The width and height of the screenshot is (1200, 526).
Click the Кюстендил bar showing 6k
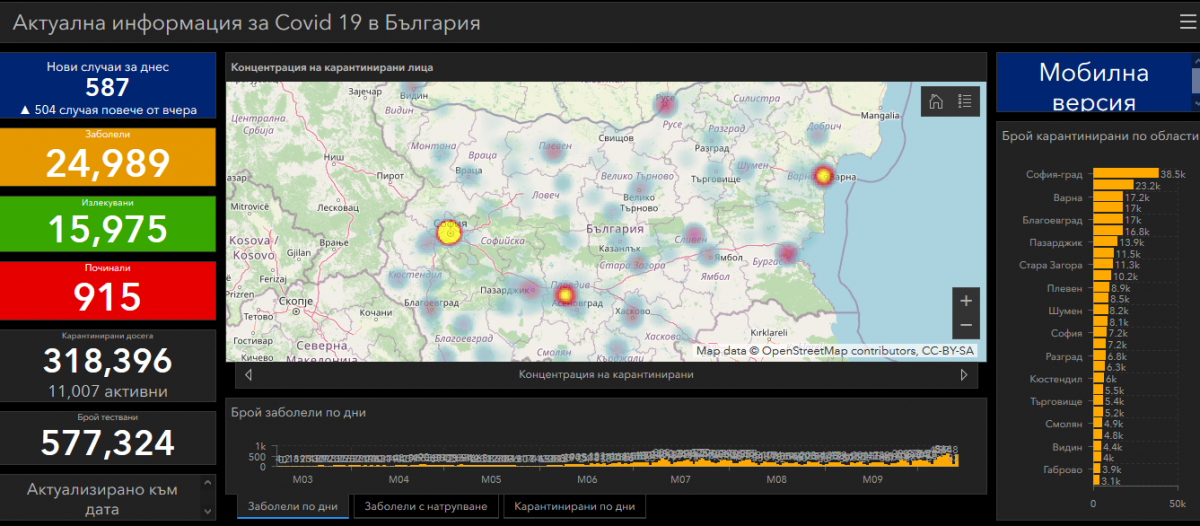click(1097, 379)
